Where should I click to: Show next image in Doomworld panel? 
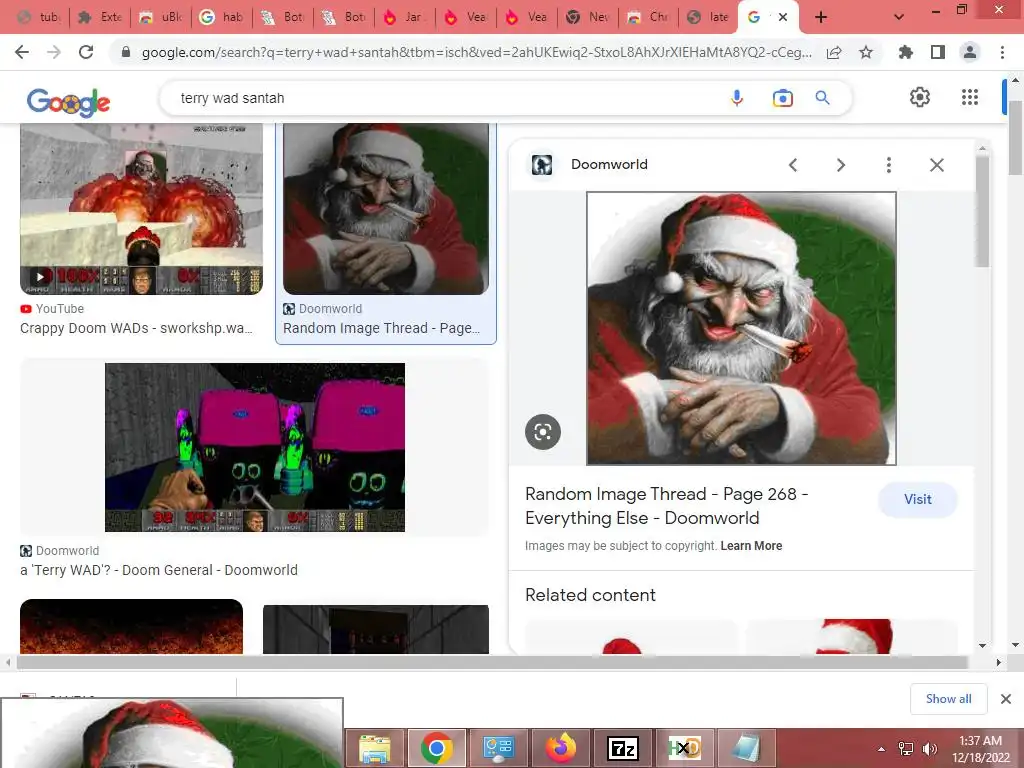(840, 165)
